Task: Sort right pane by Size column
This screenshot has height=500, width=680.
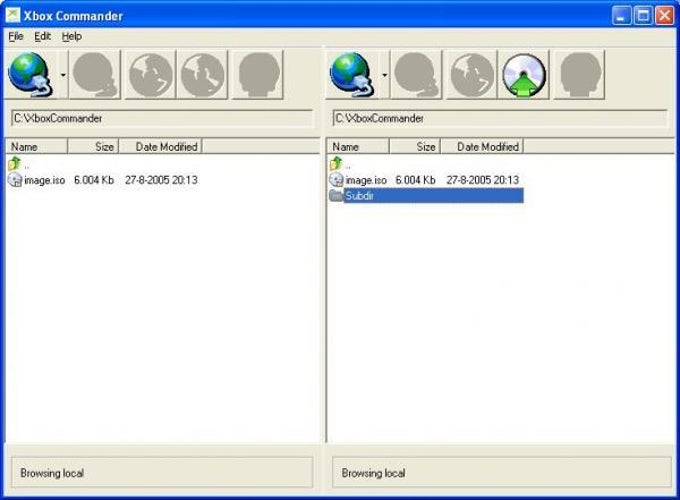Action: tap(415, 147)
